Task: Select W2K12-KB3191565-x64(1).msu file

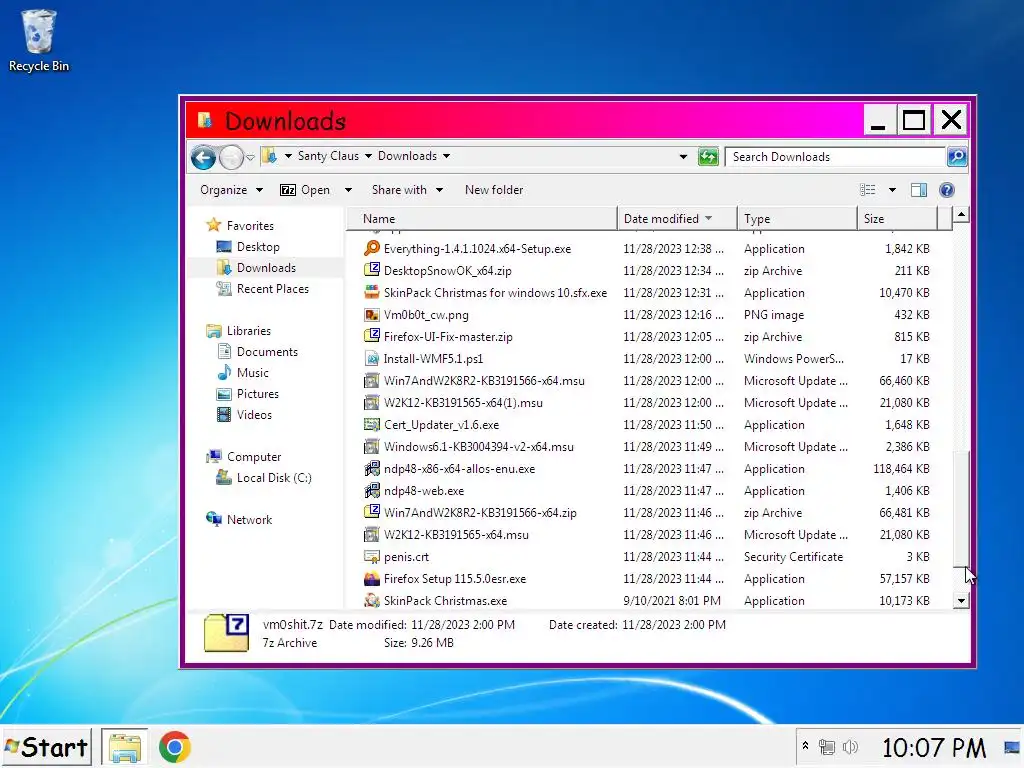Action: (x=463, y=402)
